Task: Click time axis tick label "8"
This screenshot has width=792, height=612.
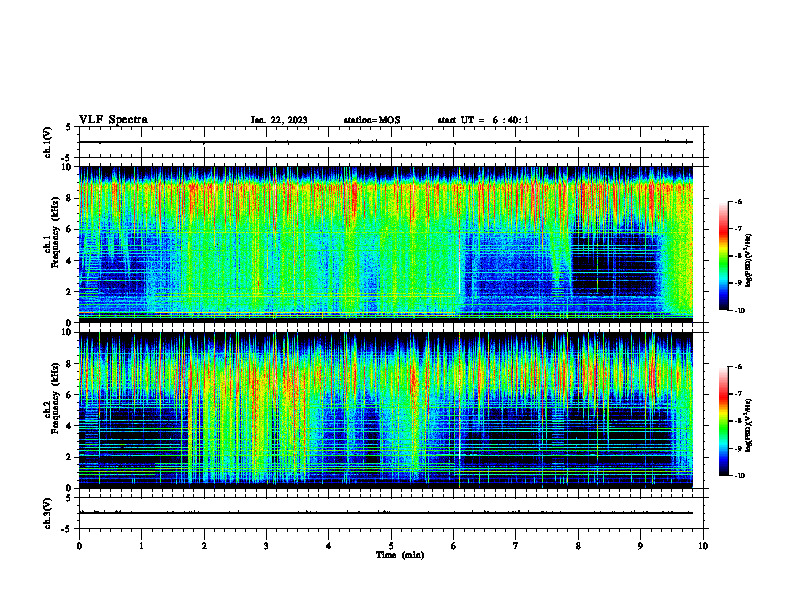Action: [578, 546]
